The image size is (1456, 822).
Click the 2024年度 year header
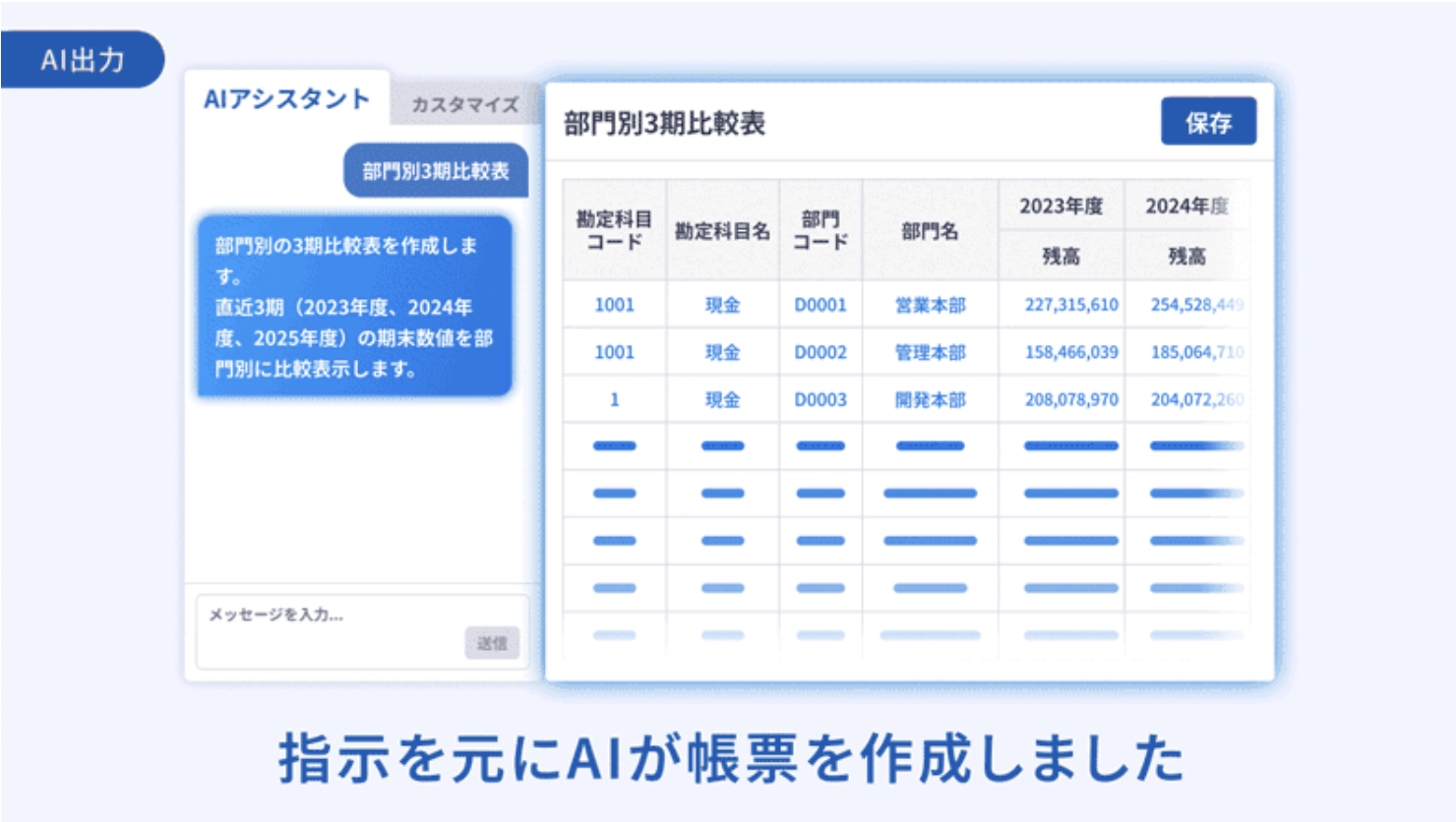[x=1187, y=204]
